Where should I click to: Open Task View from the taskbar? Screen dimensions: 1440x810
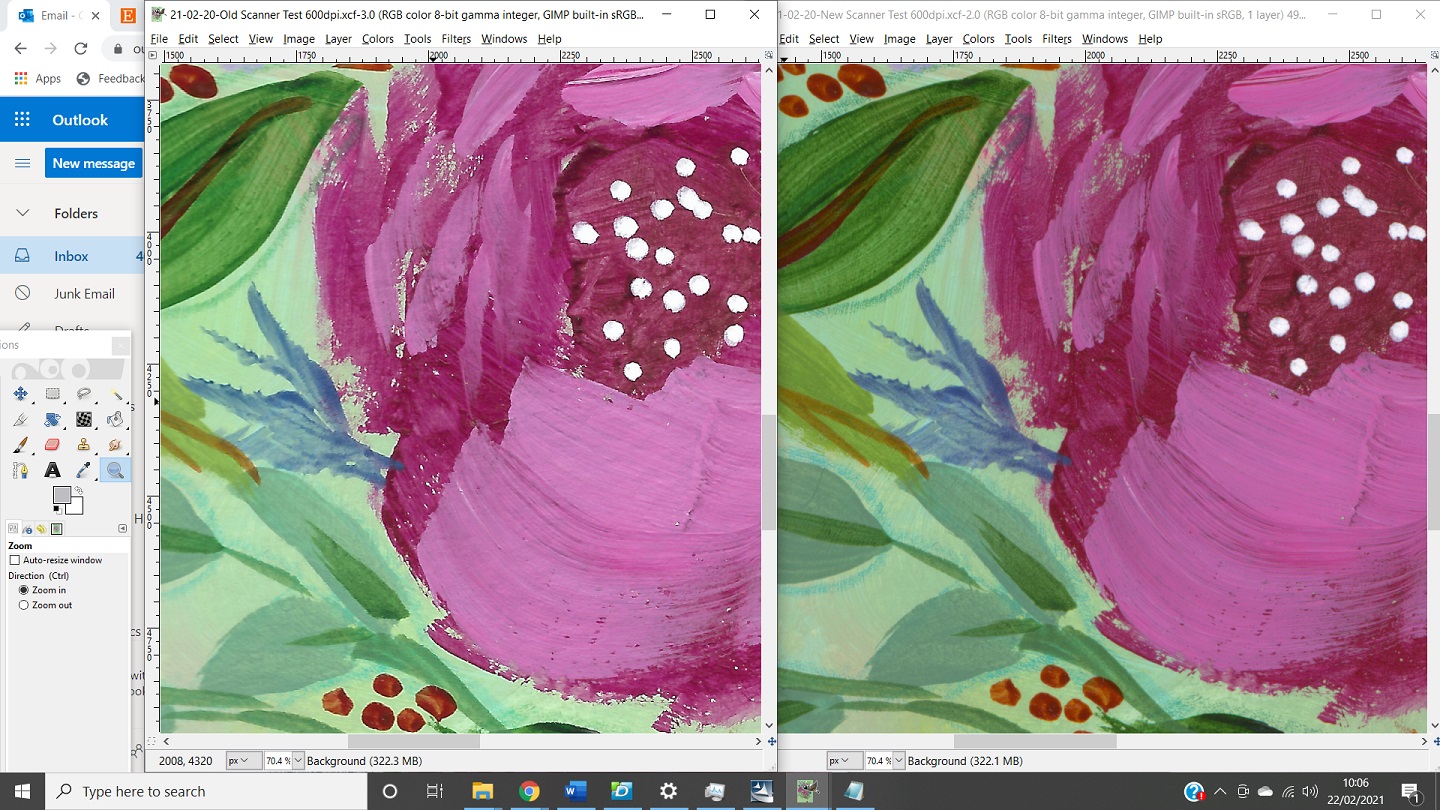pos(435,791)
